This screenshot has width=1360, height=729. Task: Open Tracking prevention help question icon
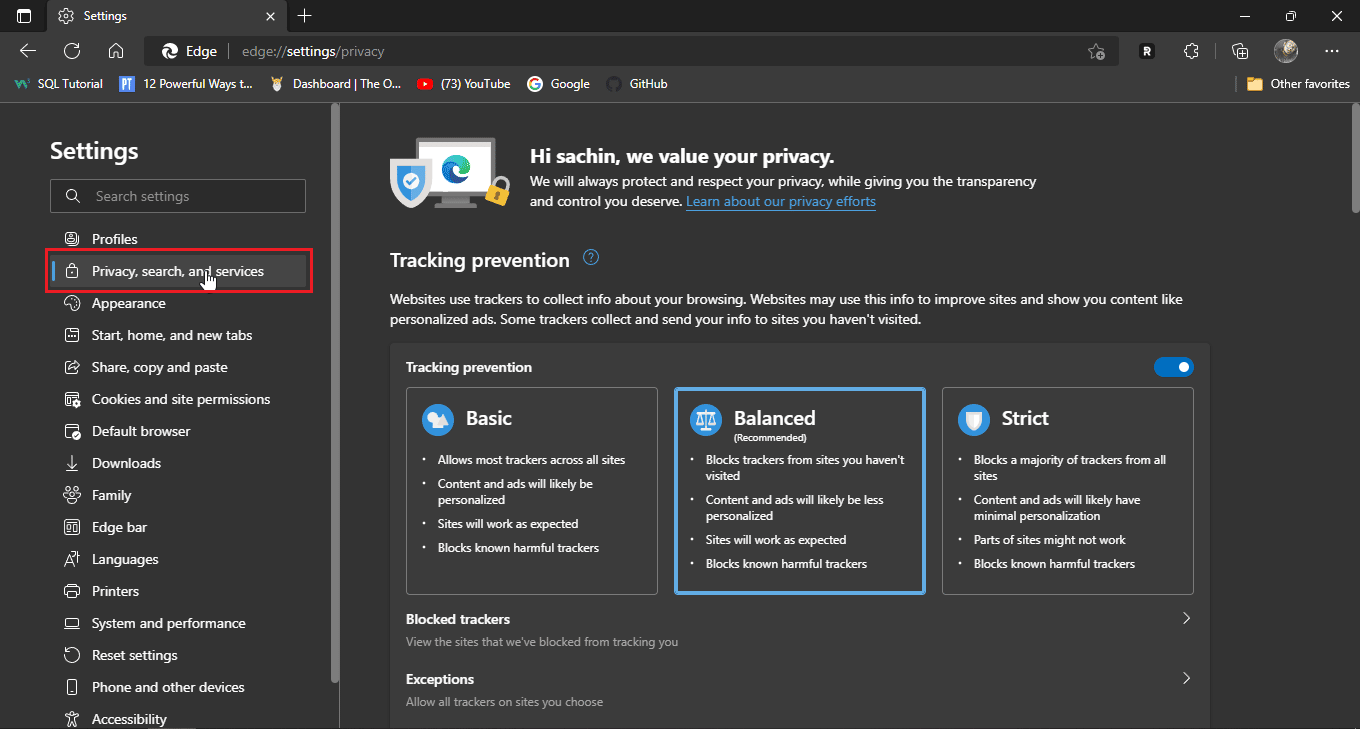click(x=591, y=258)
